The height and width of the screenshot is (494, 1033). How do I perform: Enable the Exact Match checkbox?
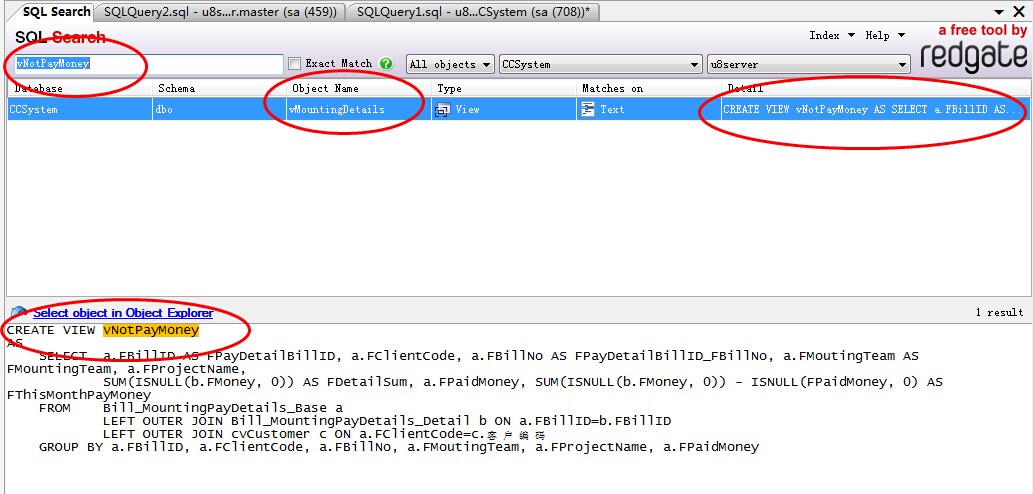pos(295,64)
